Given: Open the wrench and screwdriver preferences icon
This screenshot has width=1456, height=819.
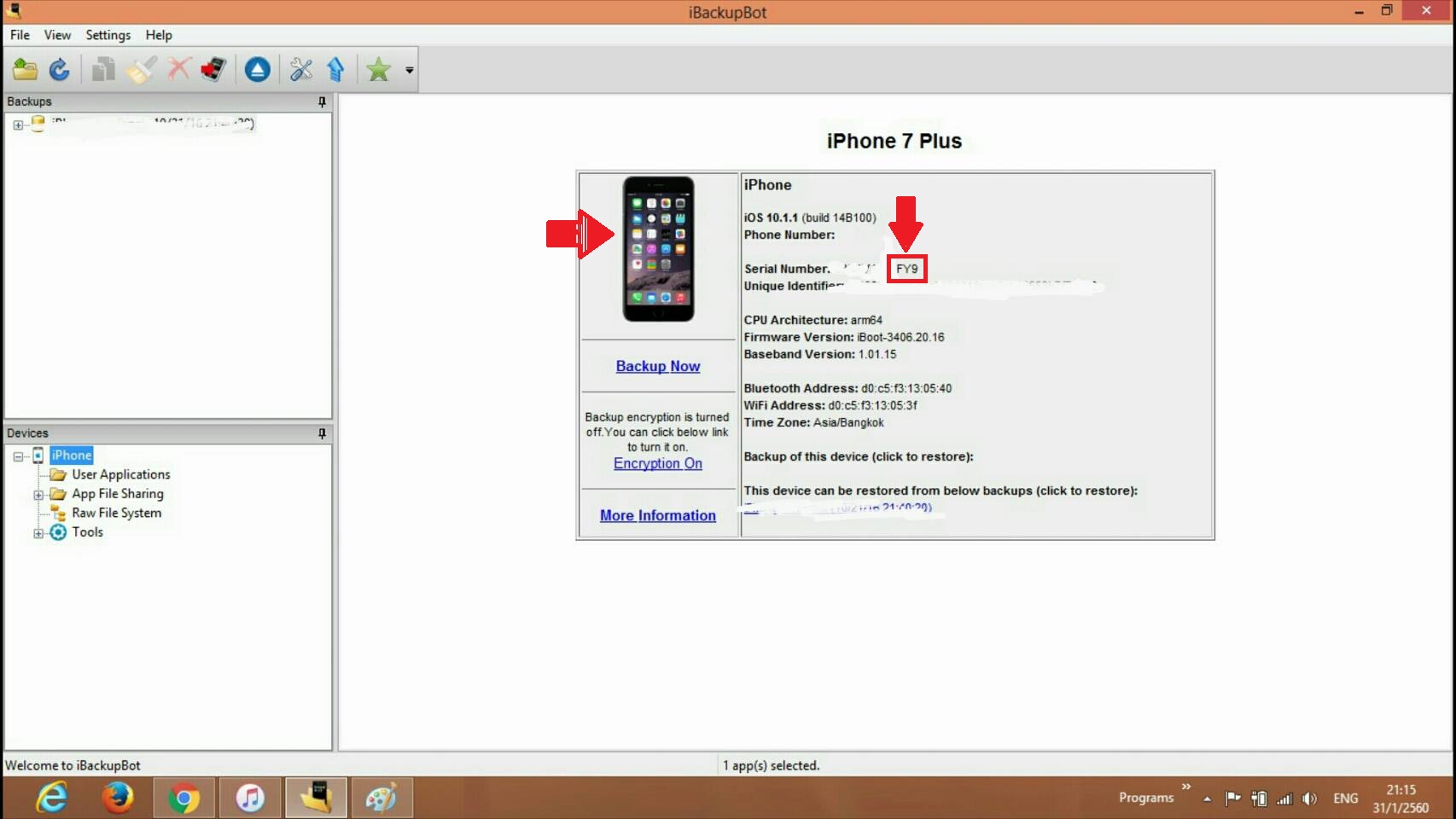Looking at the screenshot, I should pyautogui.click(x=300, y=69).
